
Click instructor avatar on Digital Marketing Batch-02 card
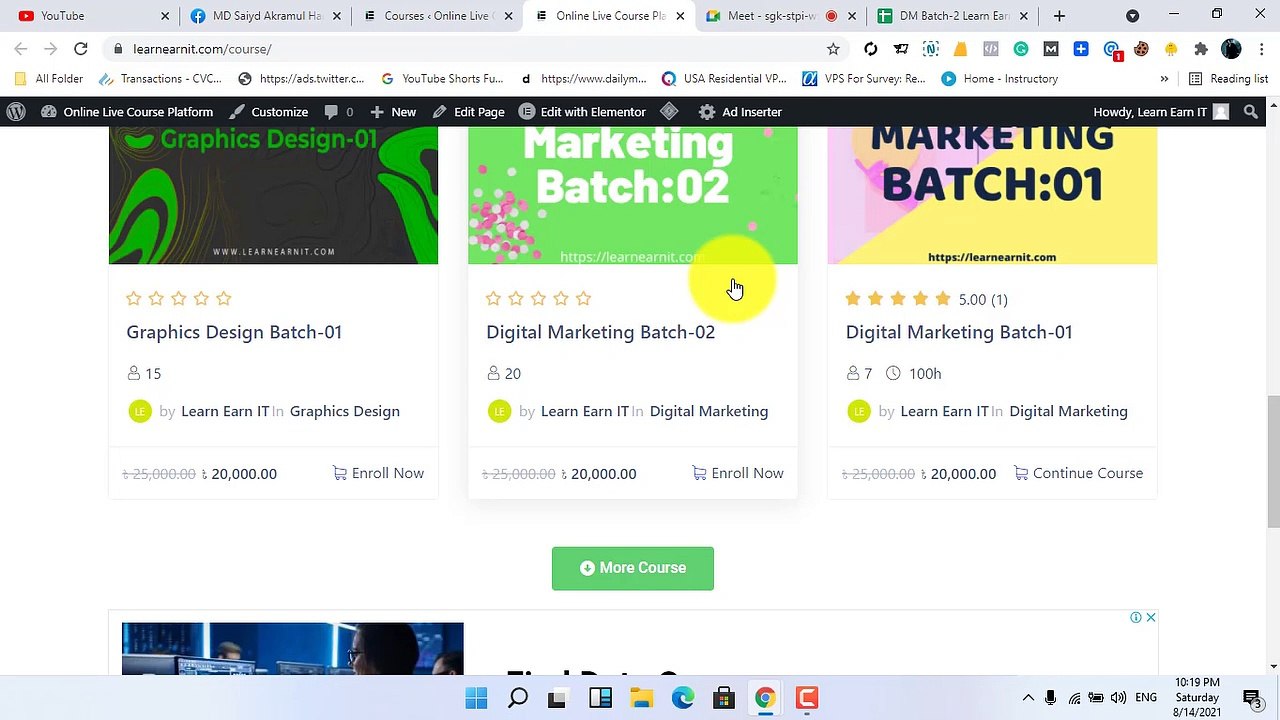pos(499,411)
